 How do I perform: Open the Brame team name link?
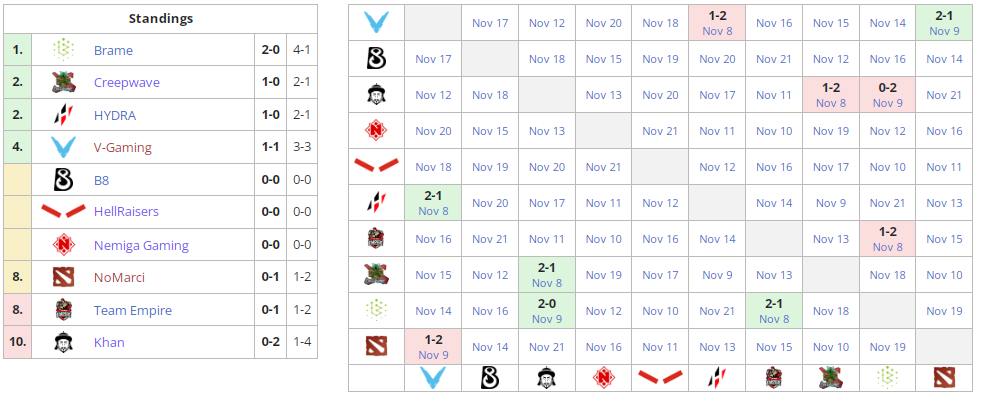point(113,51)
